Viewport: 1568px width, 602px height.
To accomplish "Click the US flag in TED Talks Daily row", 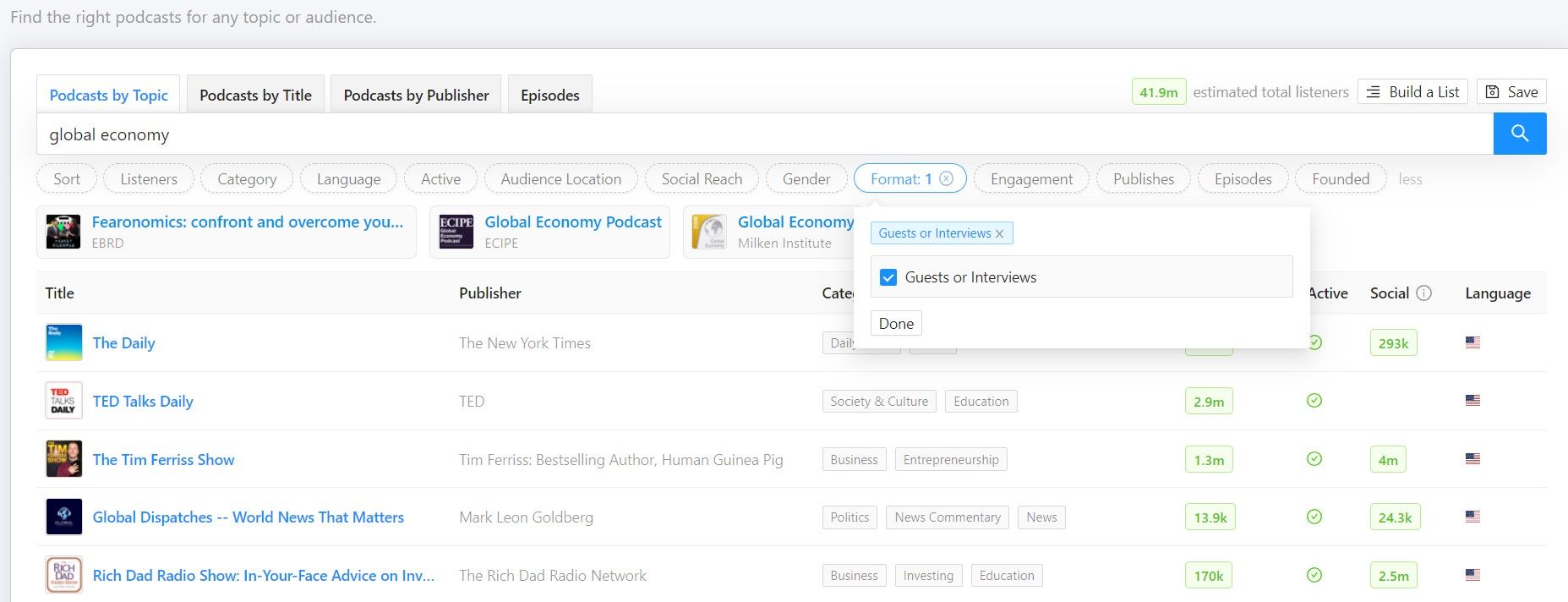I will coord(1472,401).
